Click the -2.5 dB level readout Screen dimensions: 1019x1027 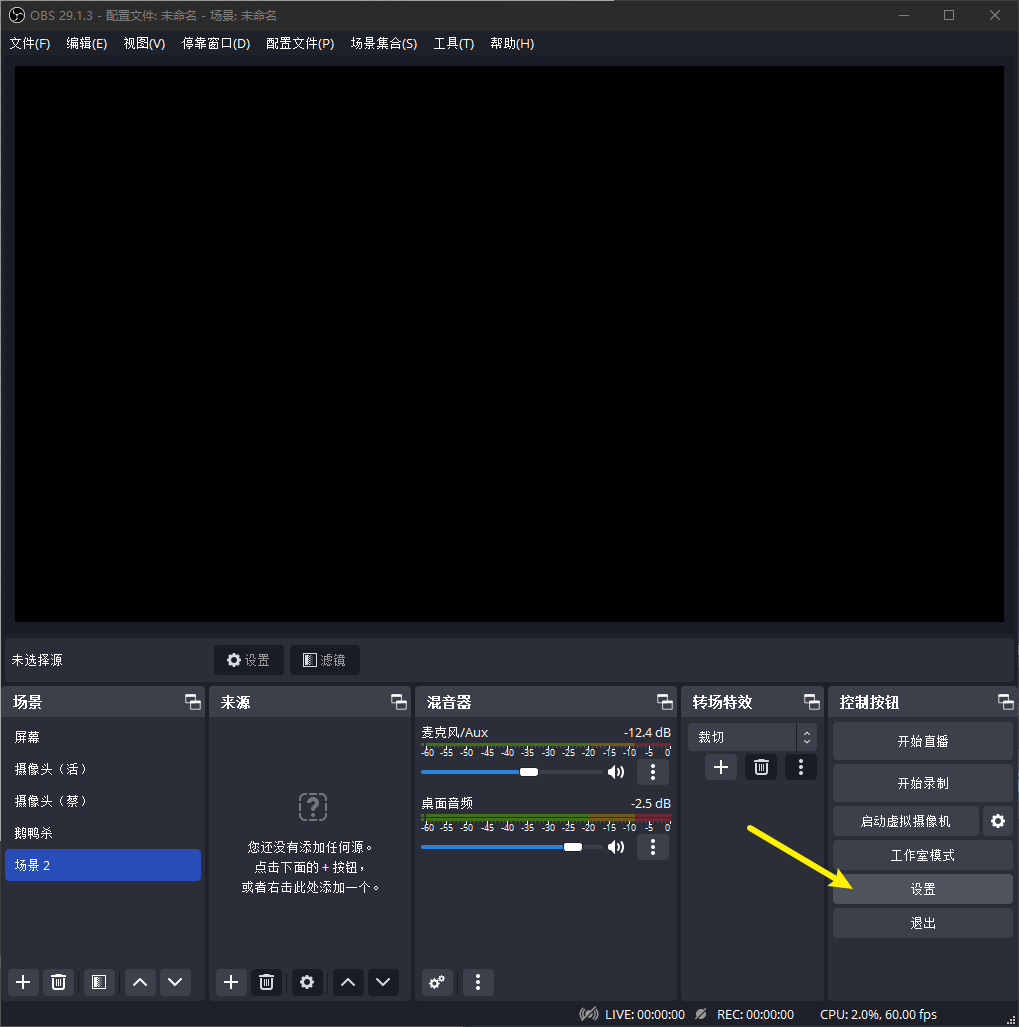(651, 803)
